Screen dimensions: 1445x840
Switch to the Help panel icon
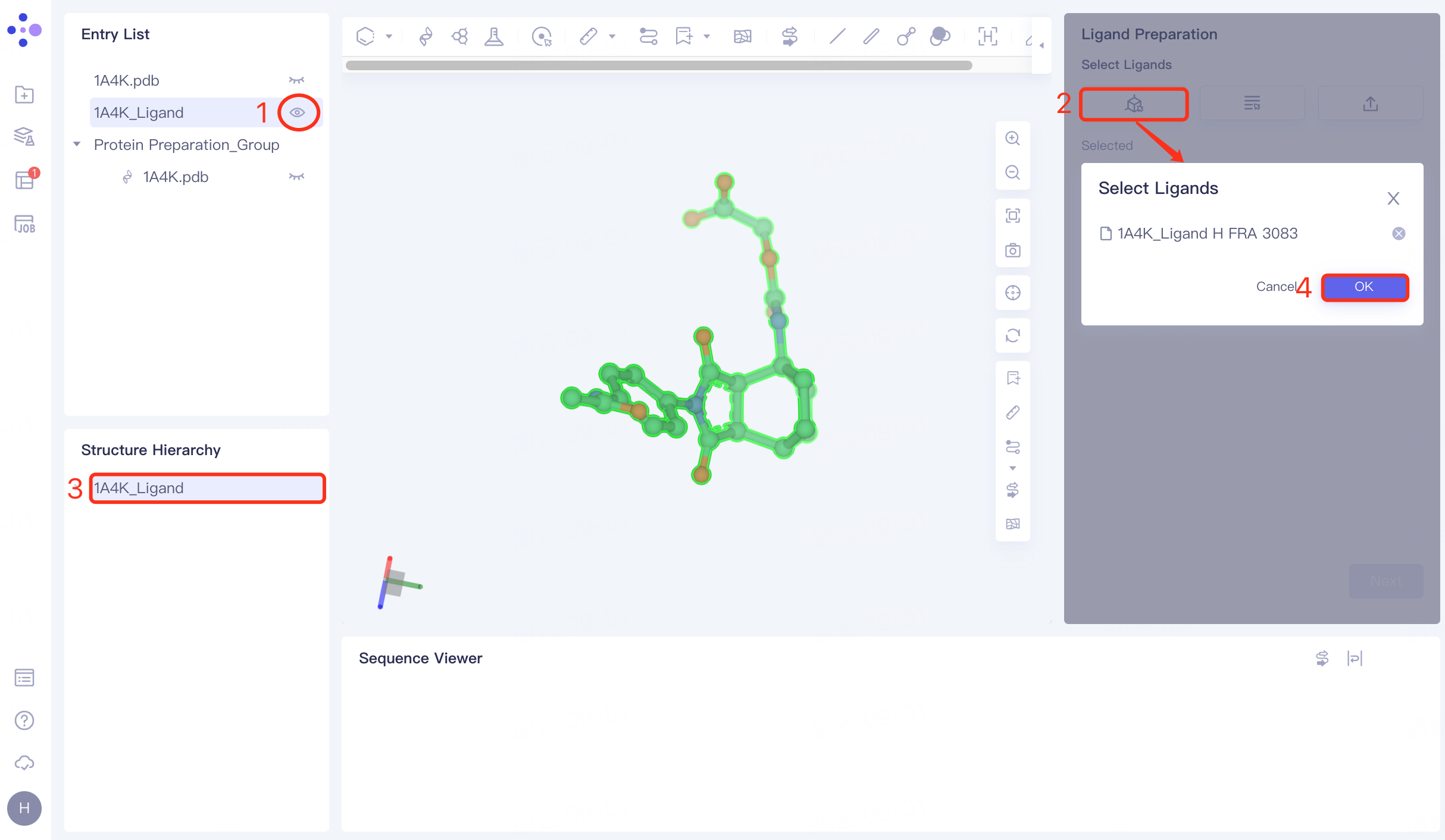coord(24,720)
